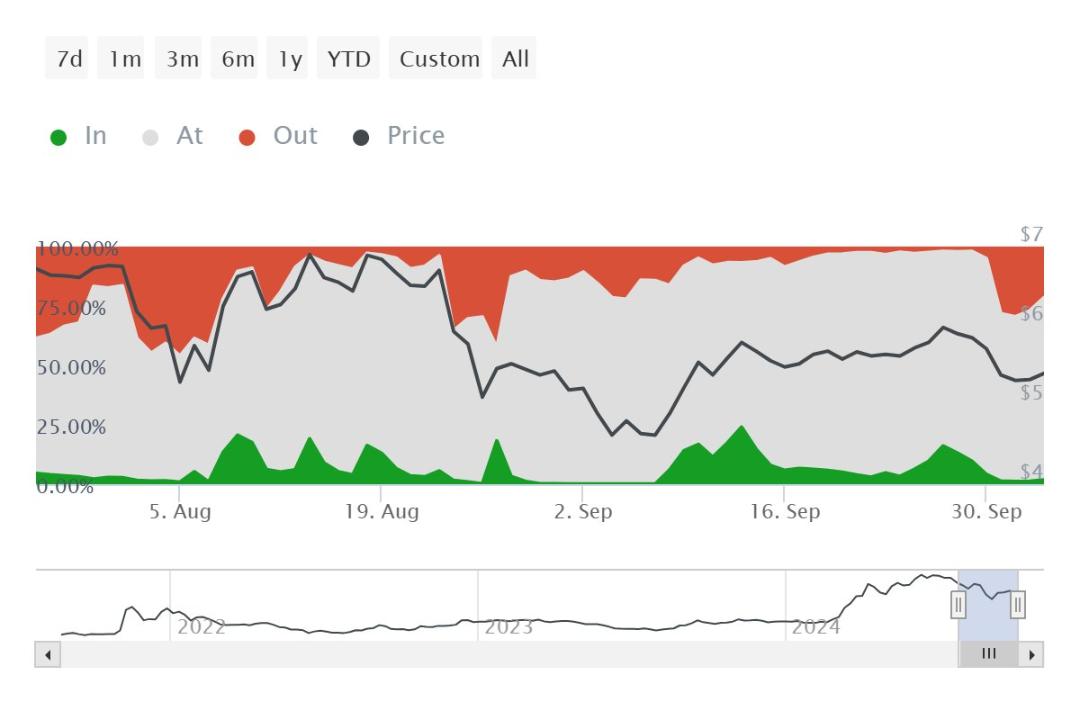
Task: Click the navigator left range handle
Action: pyautogui.click(x=958, y=604)
